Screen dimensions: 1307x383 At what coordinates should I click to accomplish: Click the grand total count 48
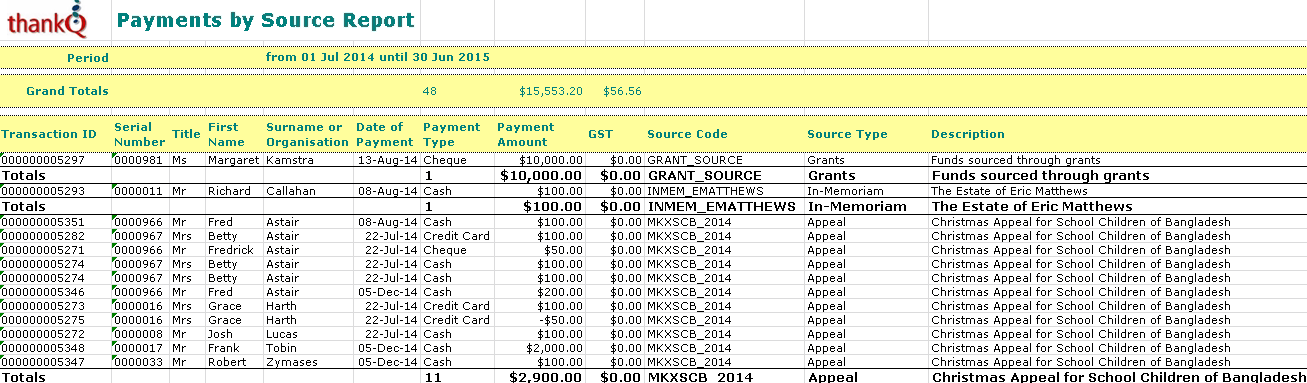point(430,91)
